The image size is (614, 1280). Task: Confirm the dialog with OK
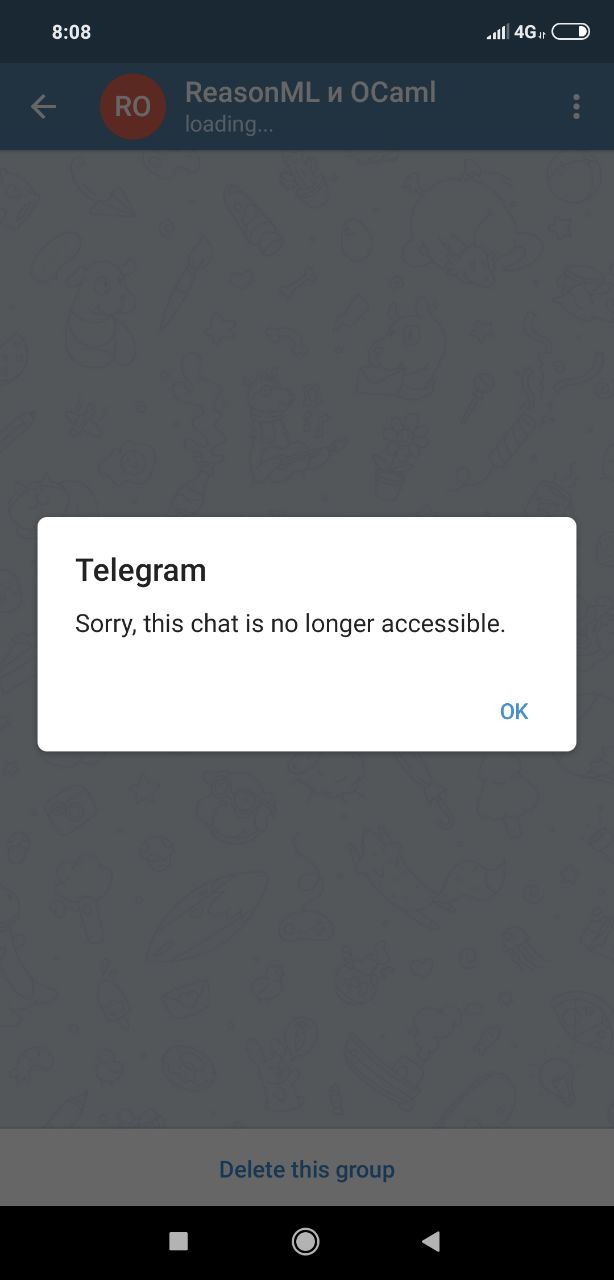point(514,711)
